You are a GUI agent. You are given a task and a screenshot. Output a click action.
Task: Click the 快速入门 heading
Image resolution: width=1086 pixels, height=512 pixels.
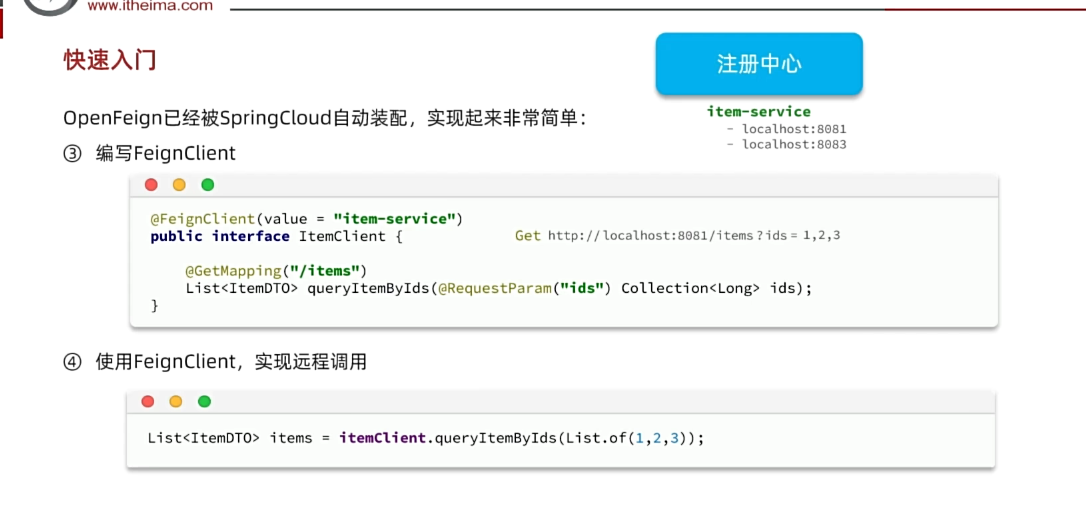point(110,60)
